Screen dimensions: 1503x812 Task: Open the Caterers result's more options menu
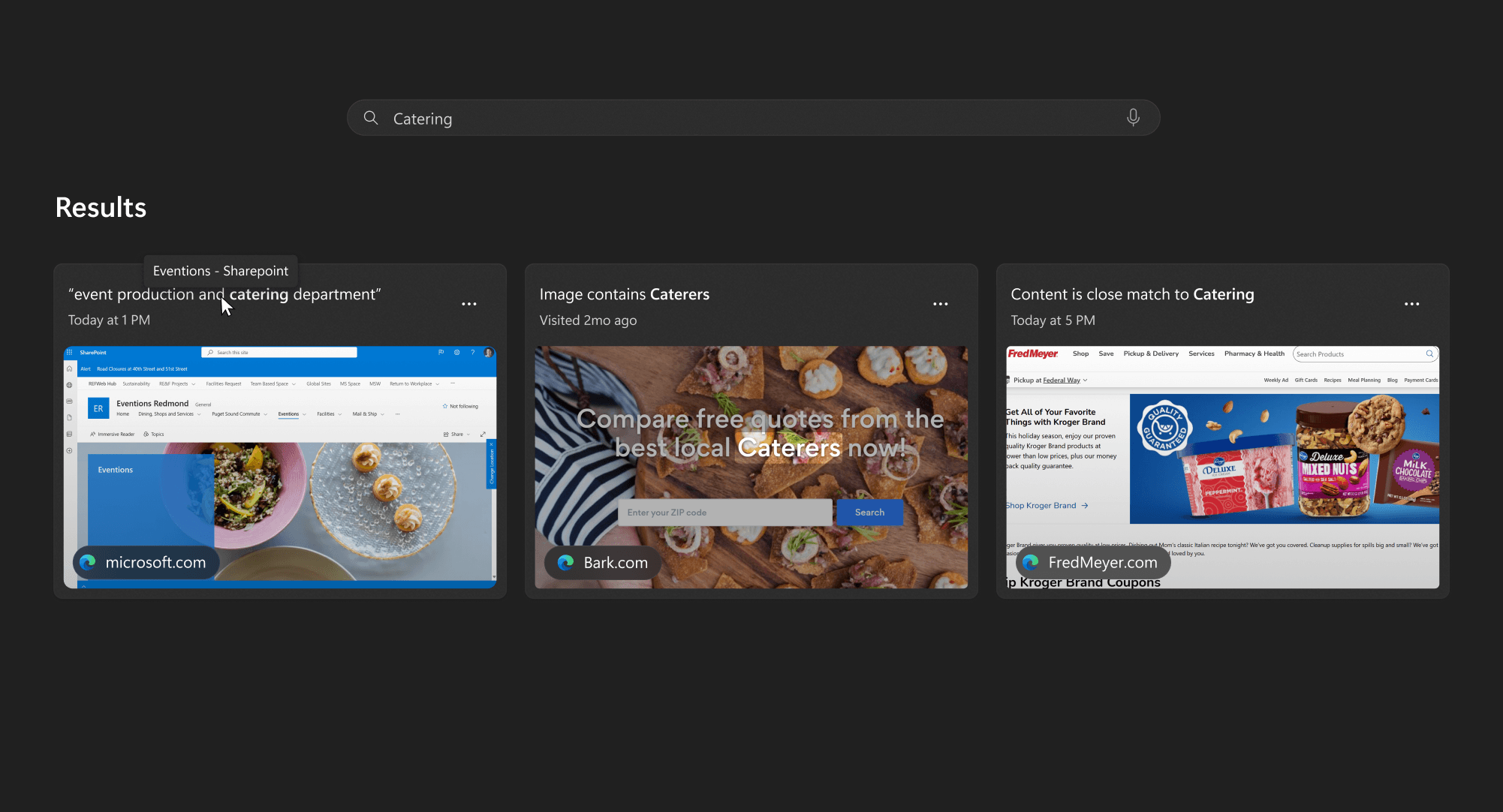coord(940,304)
